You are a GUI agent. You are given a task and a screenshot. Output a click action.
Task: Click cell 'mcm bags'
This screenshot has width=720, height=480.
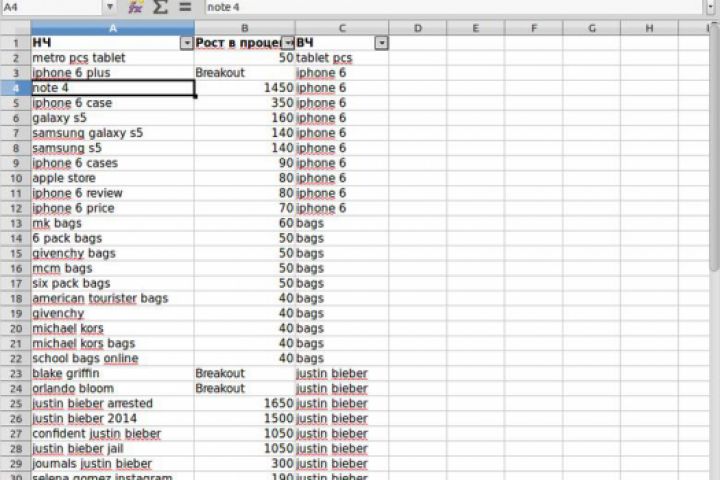pos(112,268)
